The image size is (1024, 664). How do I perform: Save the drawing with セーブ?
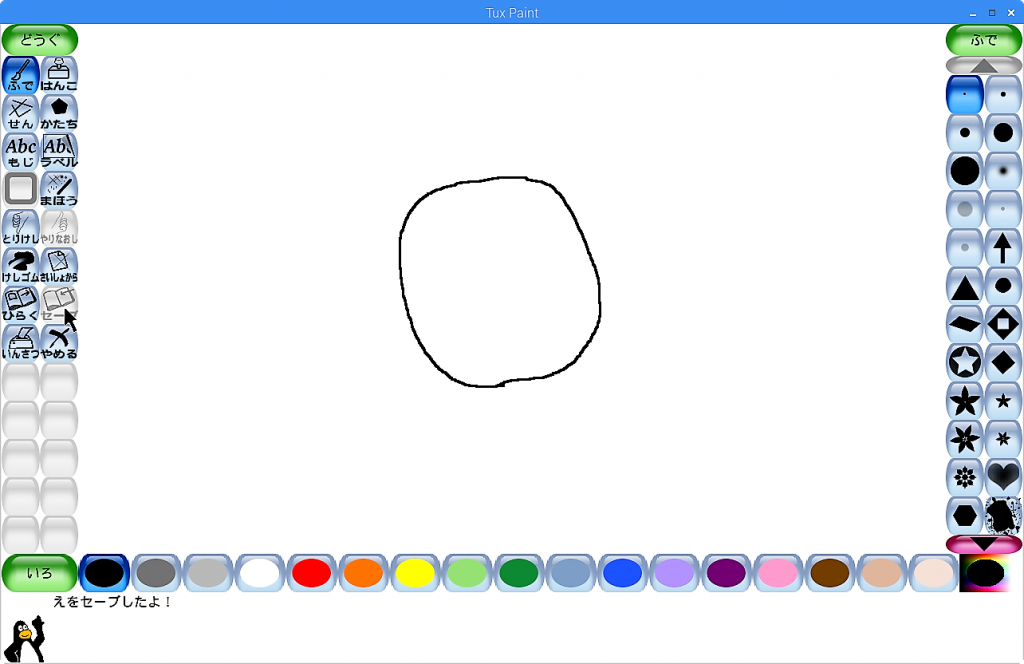point(59,305)
